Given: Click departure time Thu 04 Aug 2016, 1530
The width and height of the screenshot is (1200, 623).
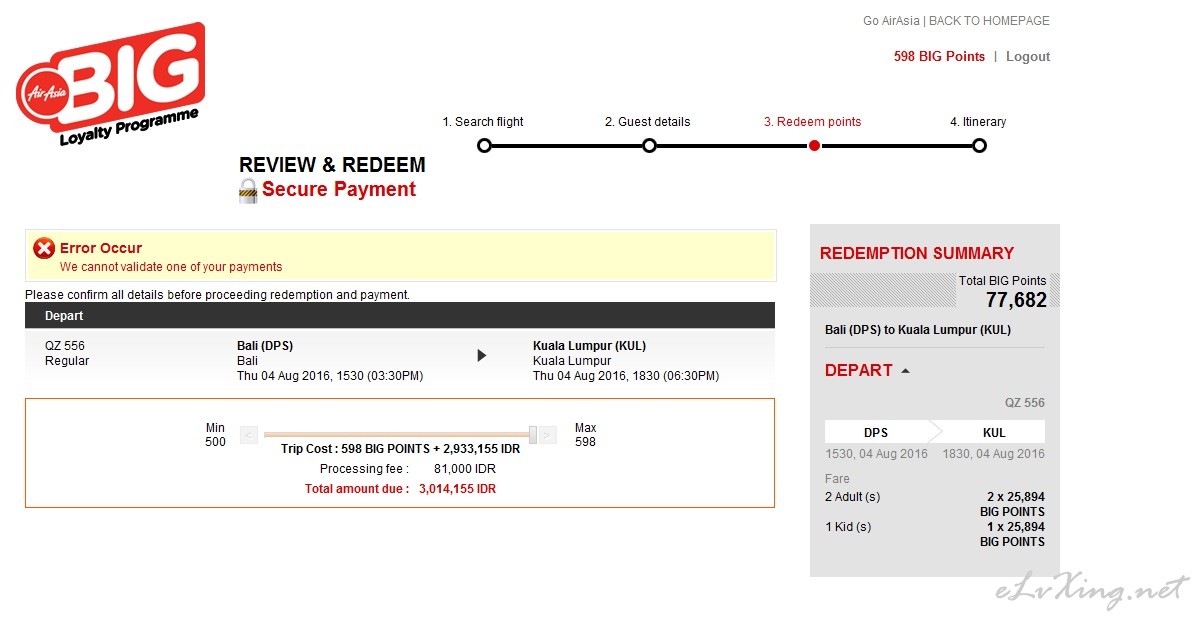Looking at the screenshot, I should click(x=330, y=376).
